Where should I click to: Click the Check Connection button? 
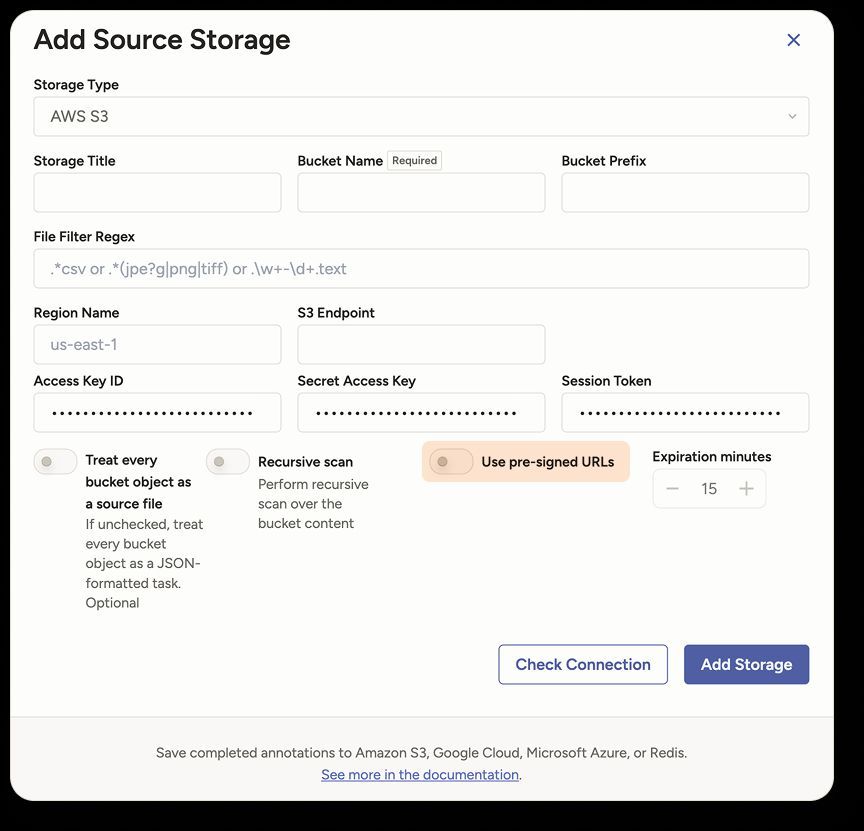pos(583,665)
